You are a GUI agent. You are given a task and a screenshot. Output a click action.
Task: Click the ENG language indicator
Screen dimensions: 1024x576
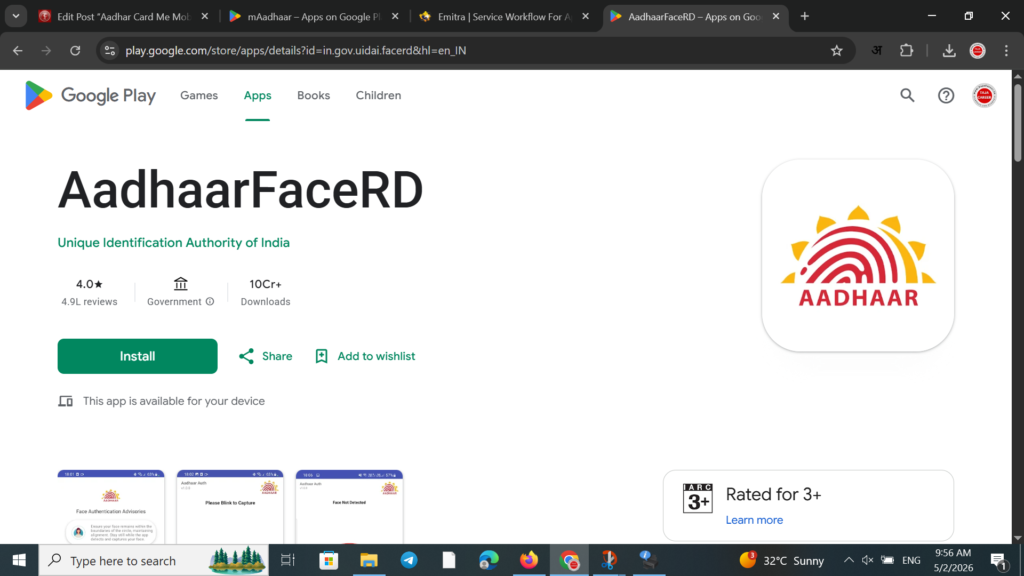[911, 560]
